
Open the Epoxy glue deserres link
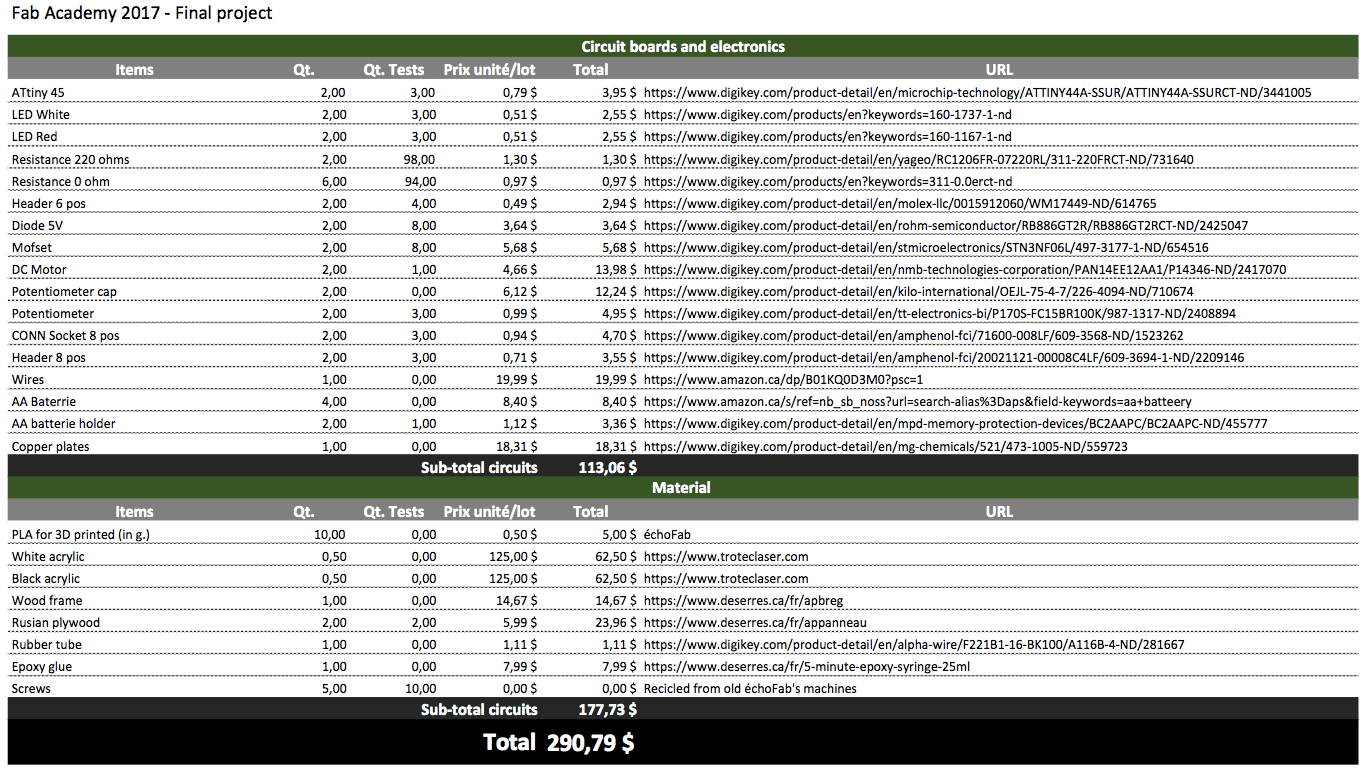tap(807, 667)
